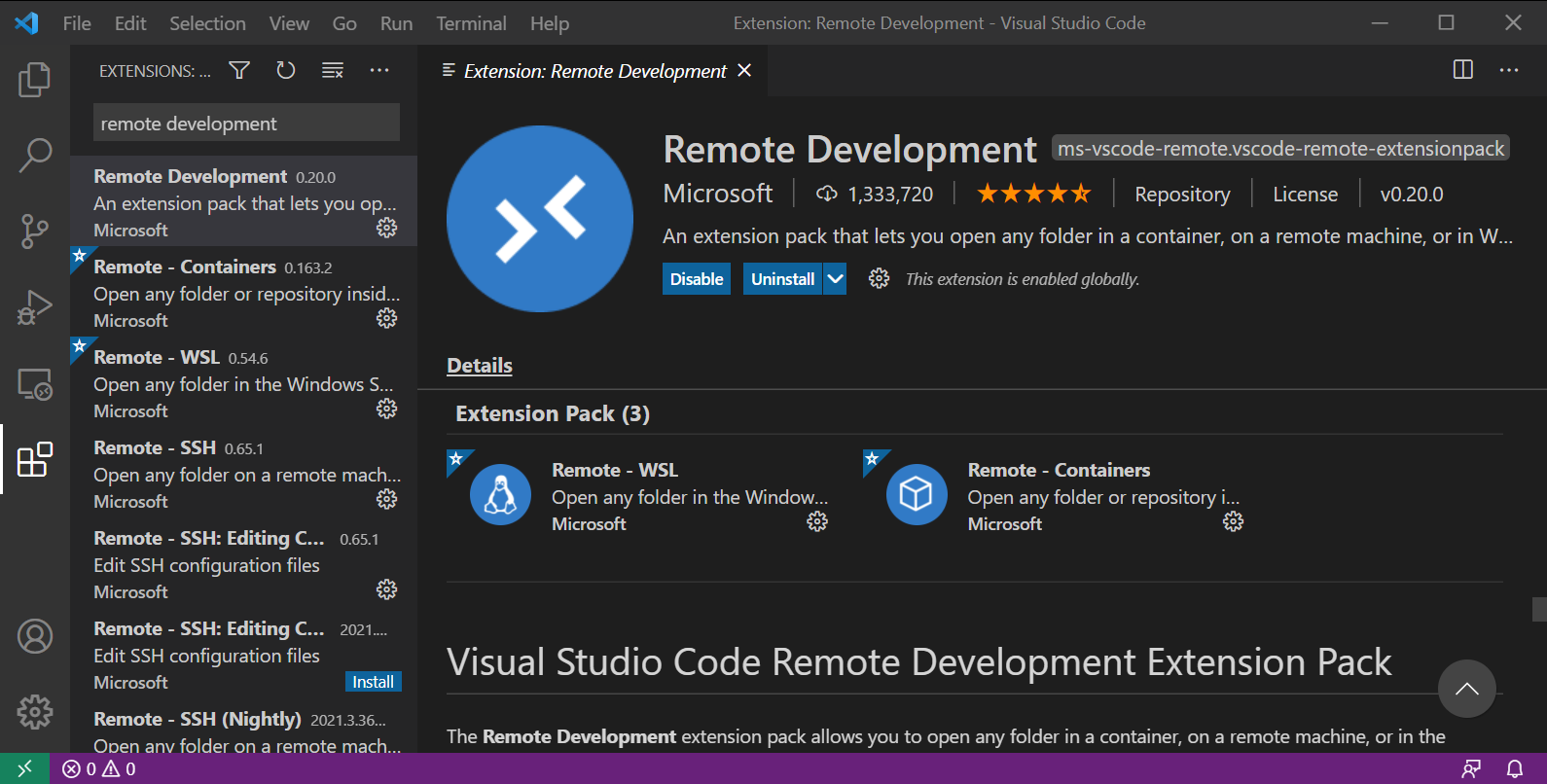Open editor More Actions ellipsis
The height and width of the screenshot is (784, 1547).
click(x=1509, y=70)
